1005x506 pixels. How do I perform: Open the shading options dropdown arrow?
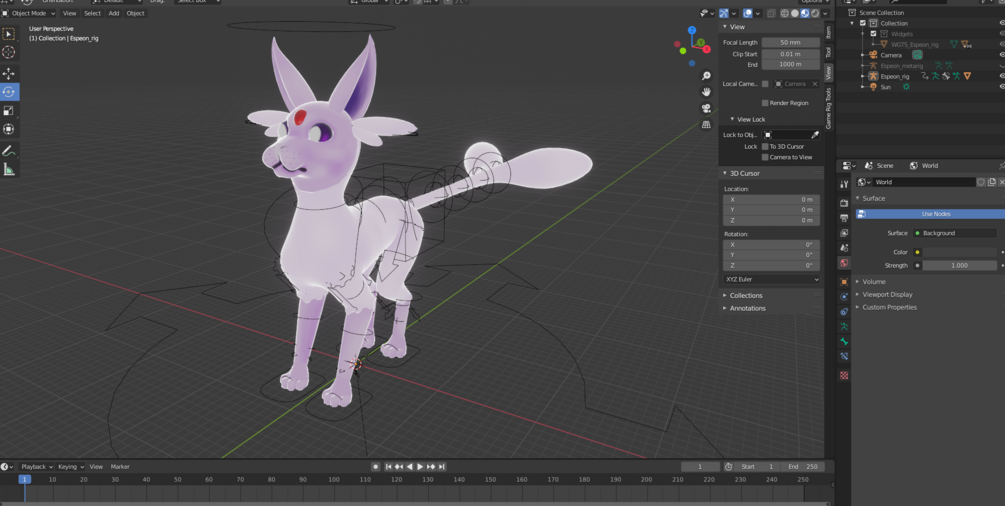point(824,13)
